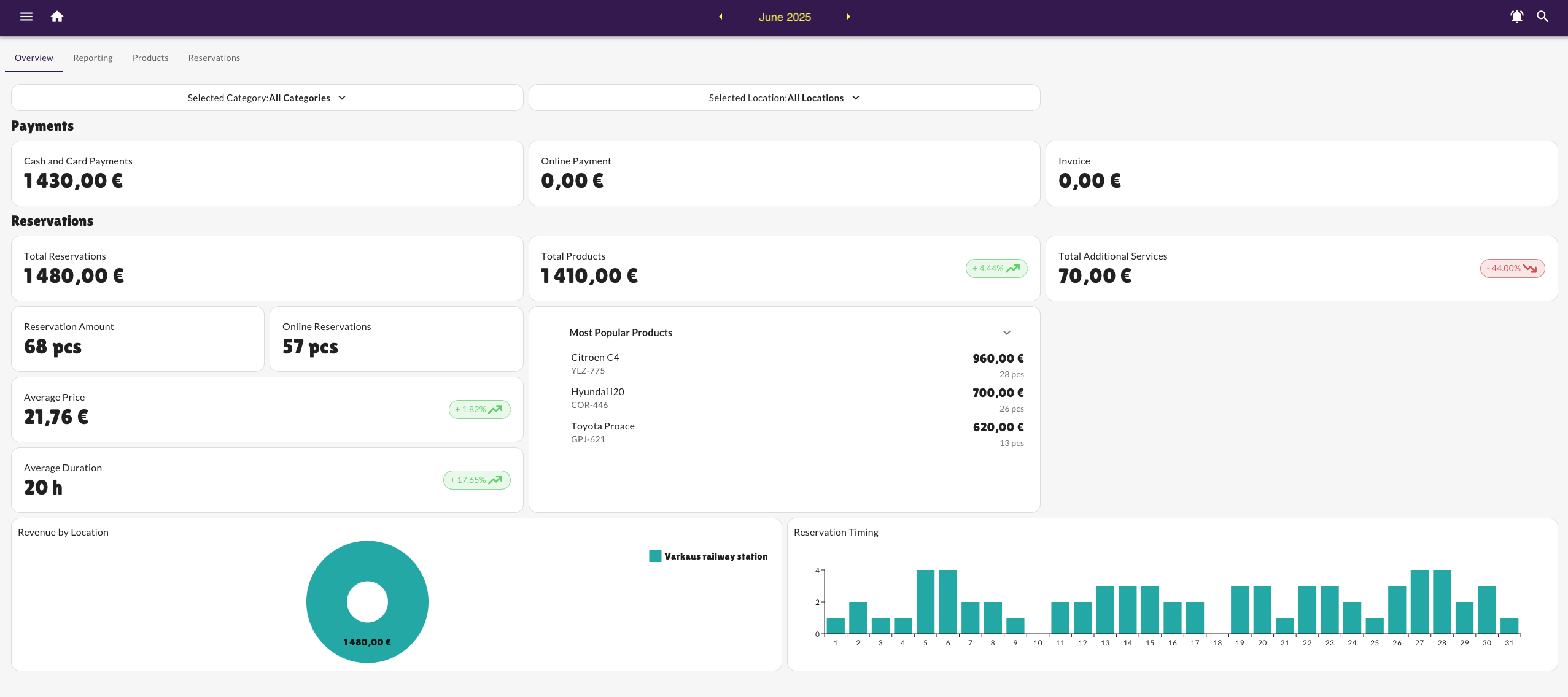1568x697 pixels.
Task: Open notifications via the bell icon
Action: tap(1515, 17)
